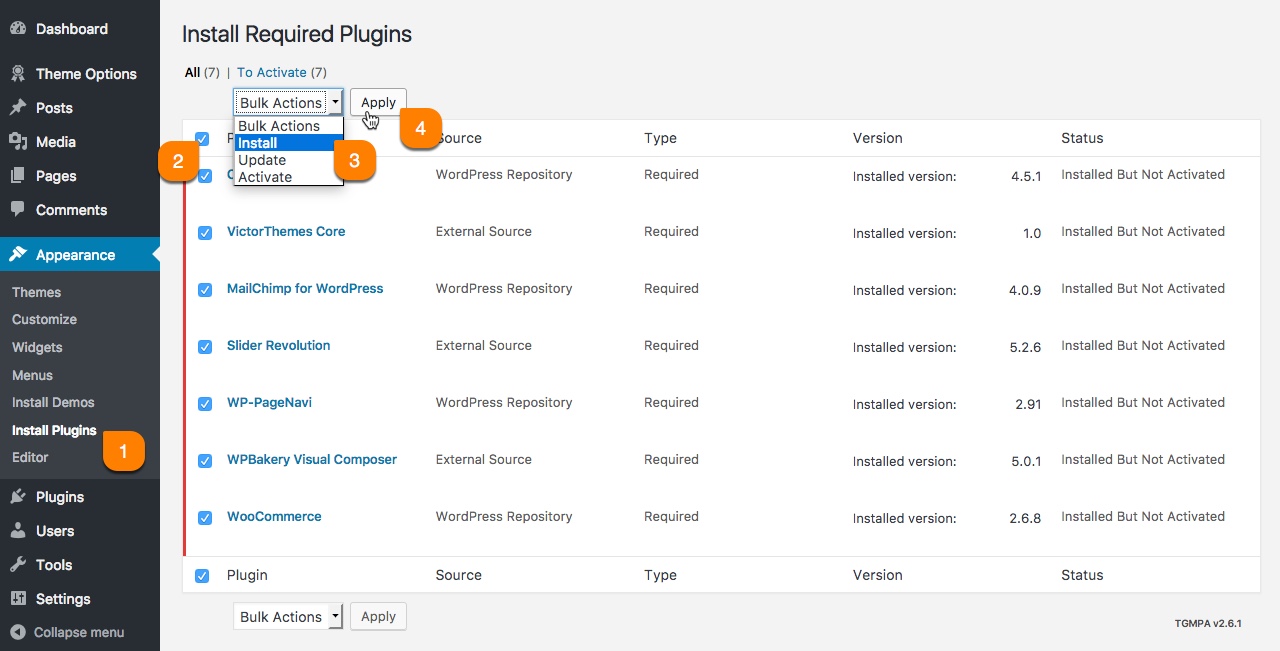Uncheck the Slider Revolution plugin checkbox
The height and width of the screenshot is (651, 1280).
[204, 347]
